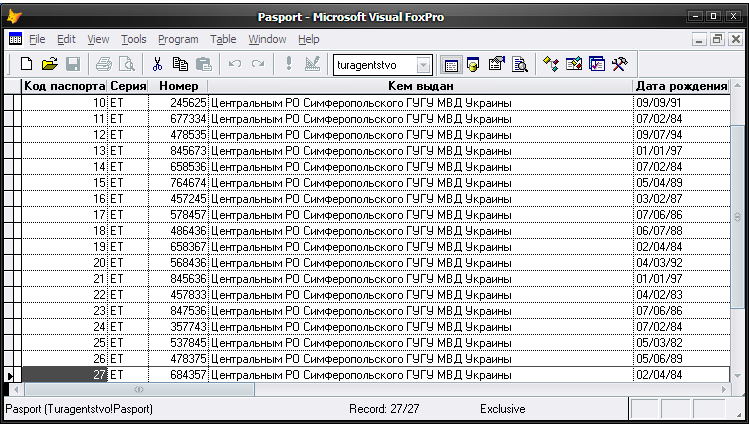
Task: Click the Copy toolbar icon
Action: 180,64
